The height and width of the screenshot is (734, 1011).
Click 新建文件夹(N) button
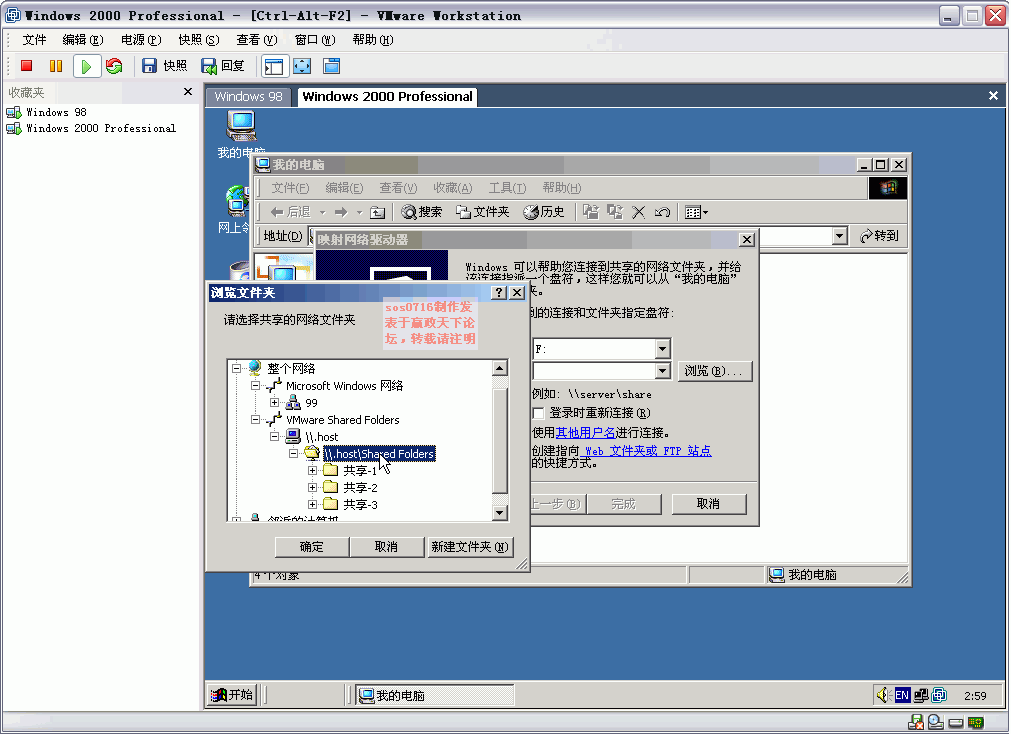[x=470, y=547]
